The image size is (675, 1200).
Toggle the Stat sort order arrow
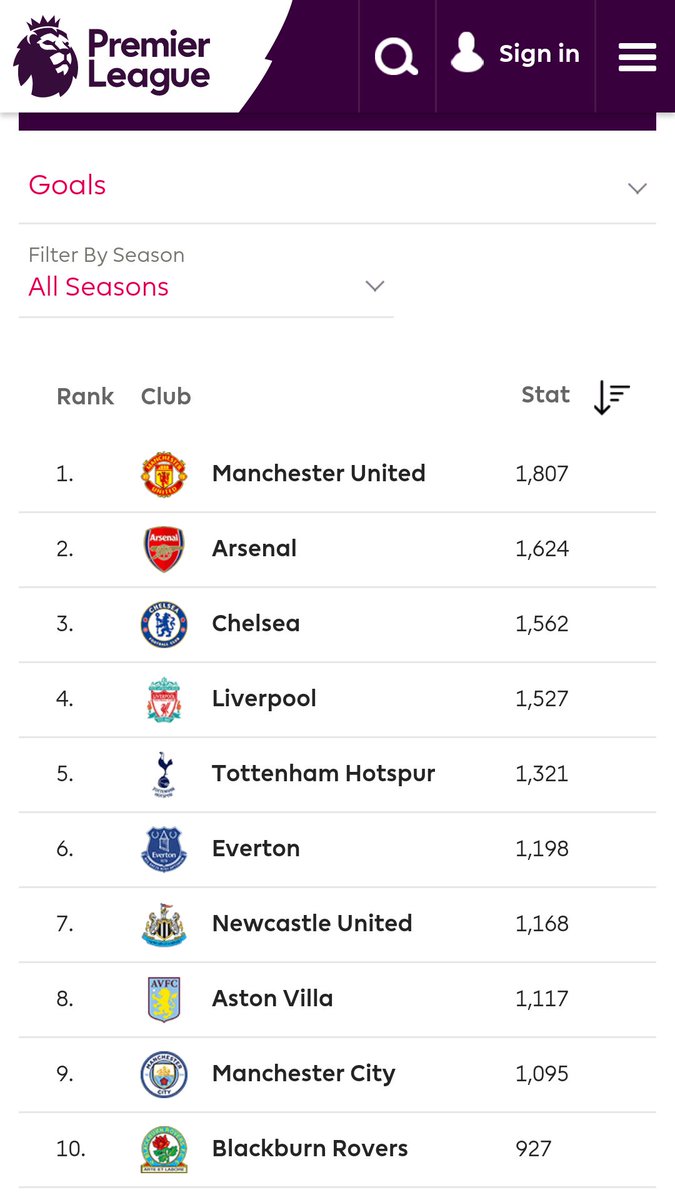[611, 397]
